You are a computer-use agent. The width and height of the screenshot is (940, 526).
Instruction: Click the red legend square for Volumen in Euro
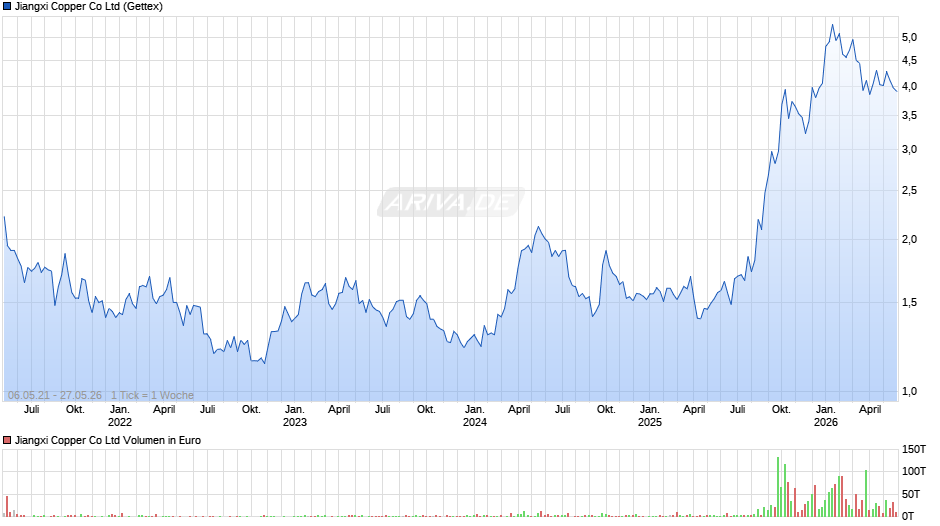[x=7, y=440]
